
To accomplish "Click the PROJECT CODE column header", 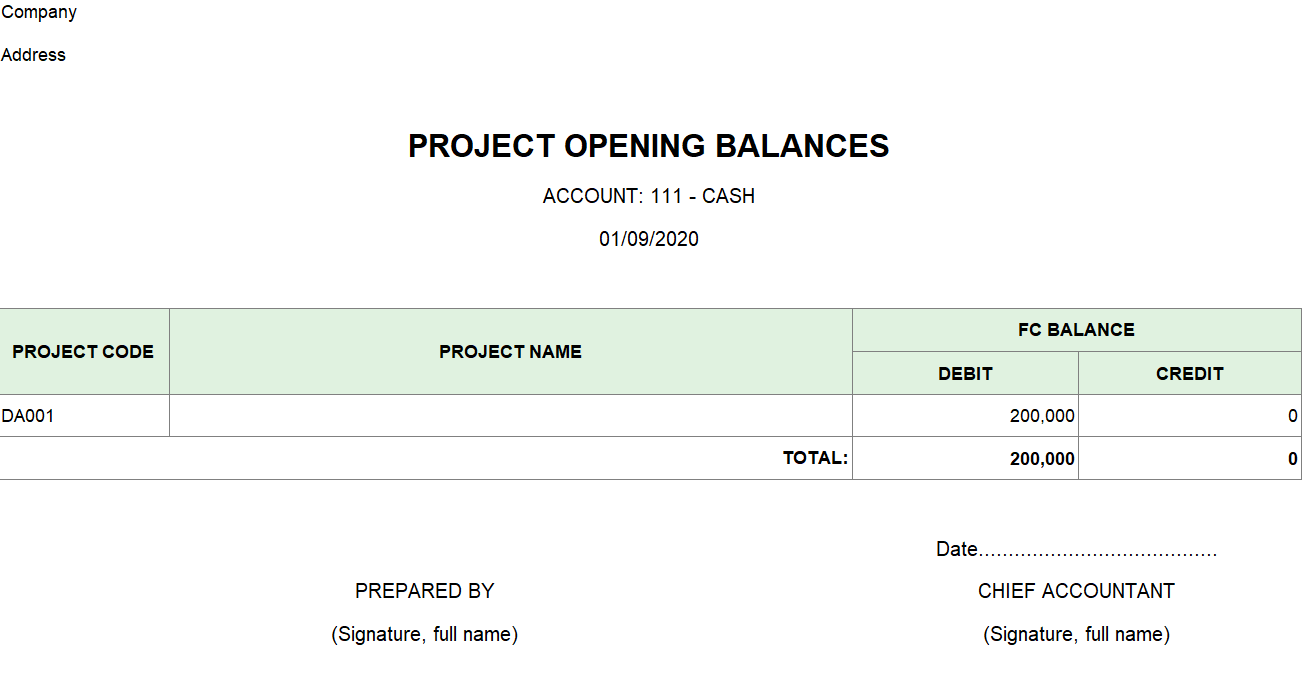I will tap(83, 352).
